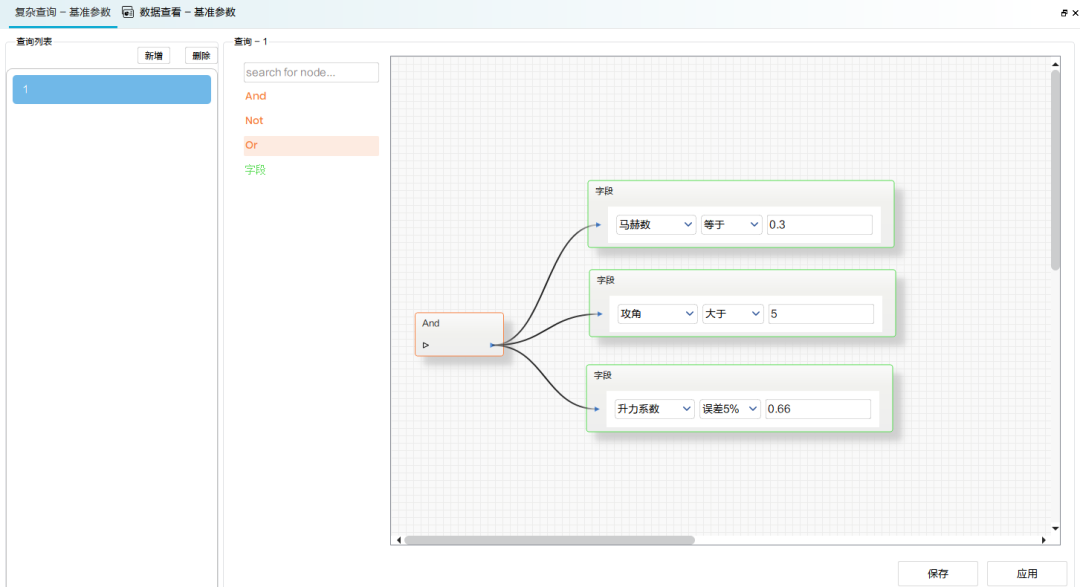Image resolution: width=1080 pixels, height=587 pixels.
Task: Switch to the 复杂查询 - 基准参数 tab
Action: pyautogui.click(x=63, y=12)
